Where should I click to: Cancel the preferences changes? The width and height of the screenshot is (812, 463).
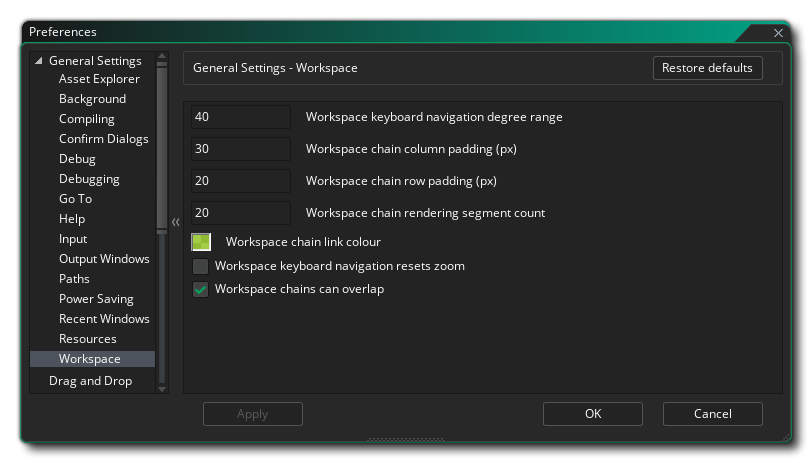(712, 414)
